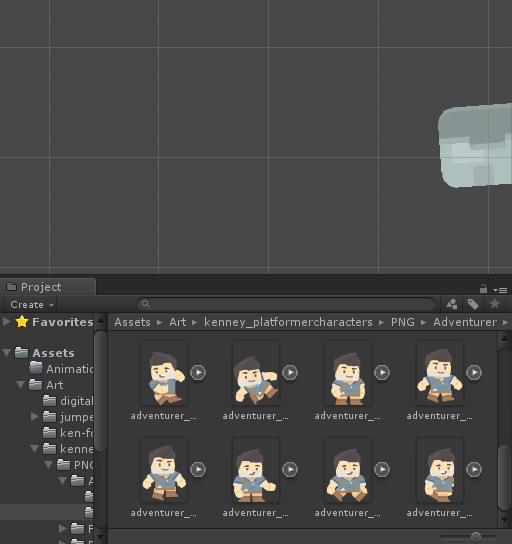
Task: Select the Art folder icon in the tree
Action: click(36, 385)
